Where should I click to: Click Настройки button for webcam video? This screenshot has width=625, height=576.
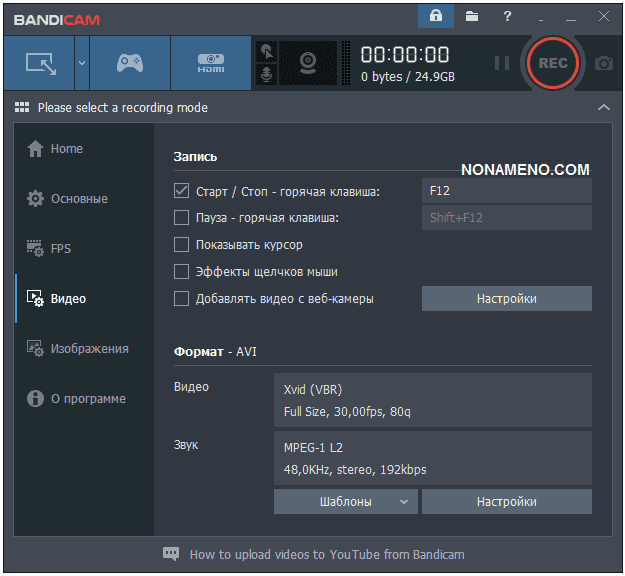506,298
